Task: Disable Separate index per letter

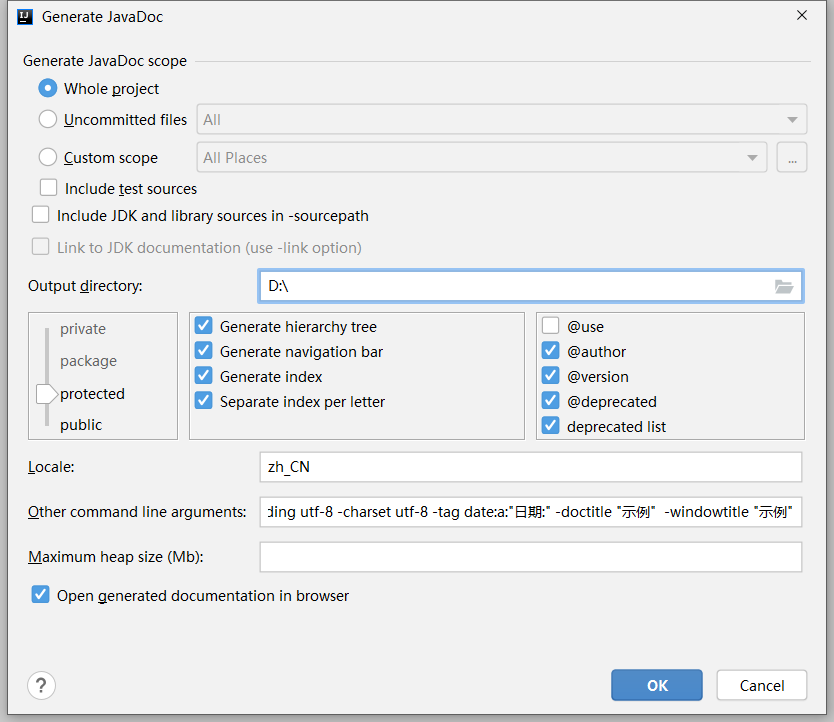Action: click(x=204, y=400)
